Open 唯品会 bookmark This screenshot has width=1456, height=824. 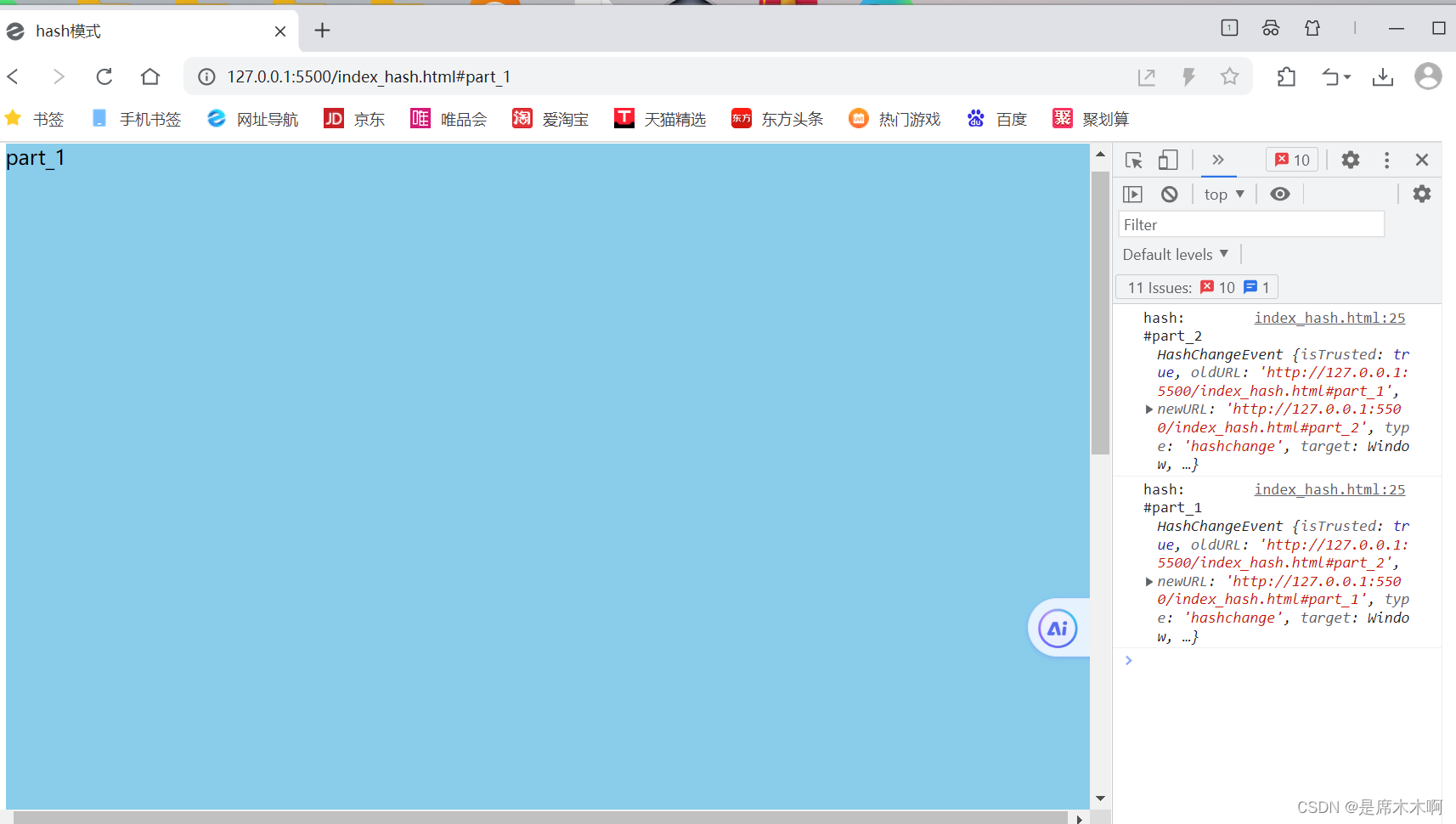[x=449, y=119]
